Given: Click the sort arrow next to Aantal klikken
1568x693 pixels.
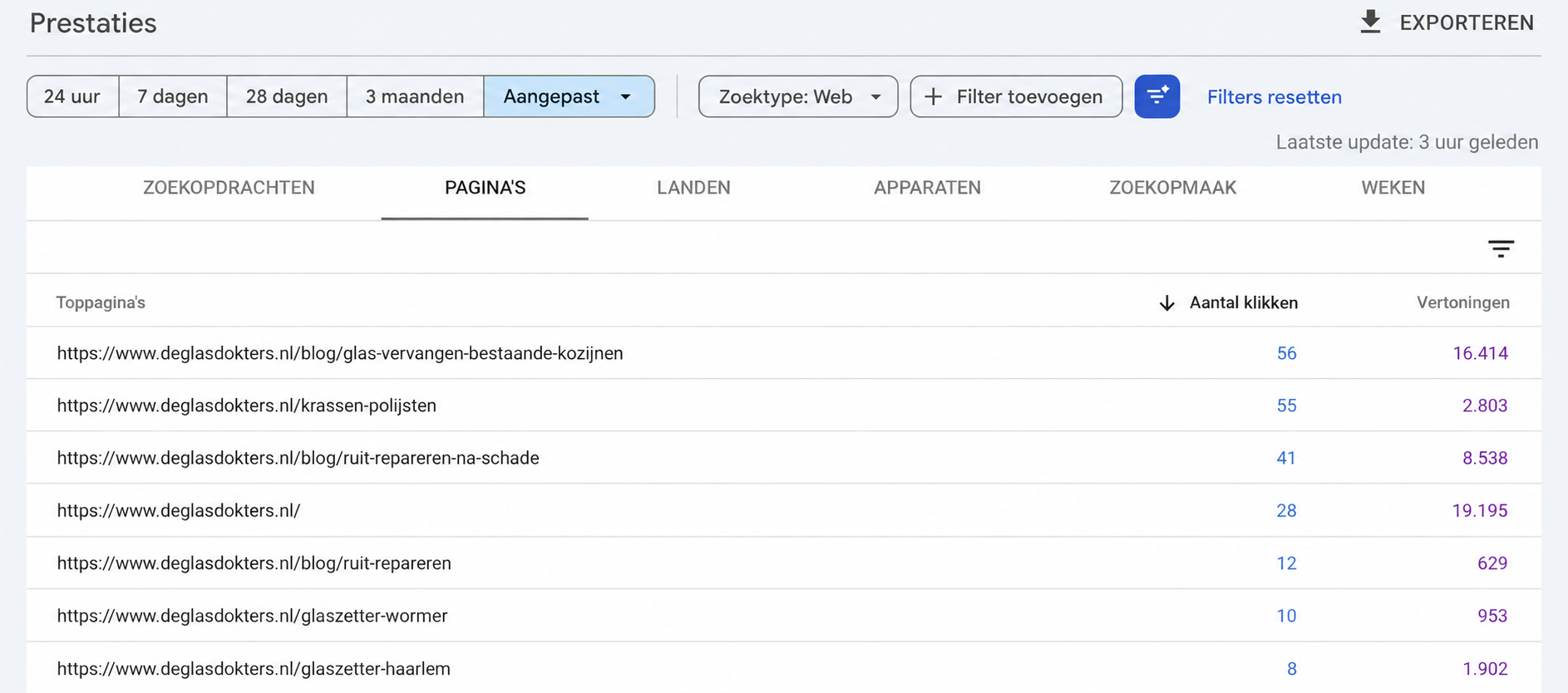Looking at the screenshot, I should tap(1166, 303).
